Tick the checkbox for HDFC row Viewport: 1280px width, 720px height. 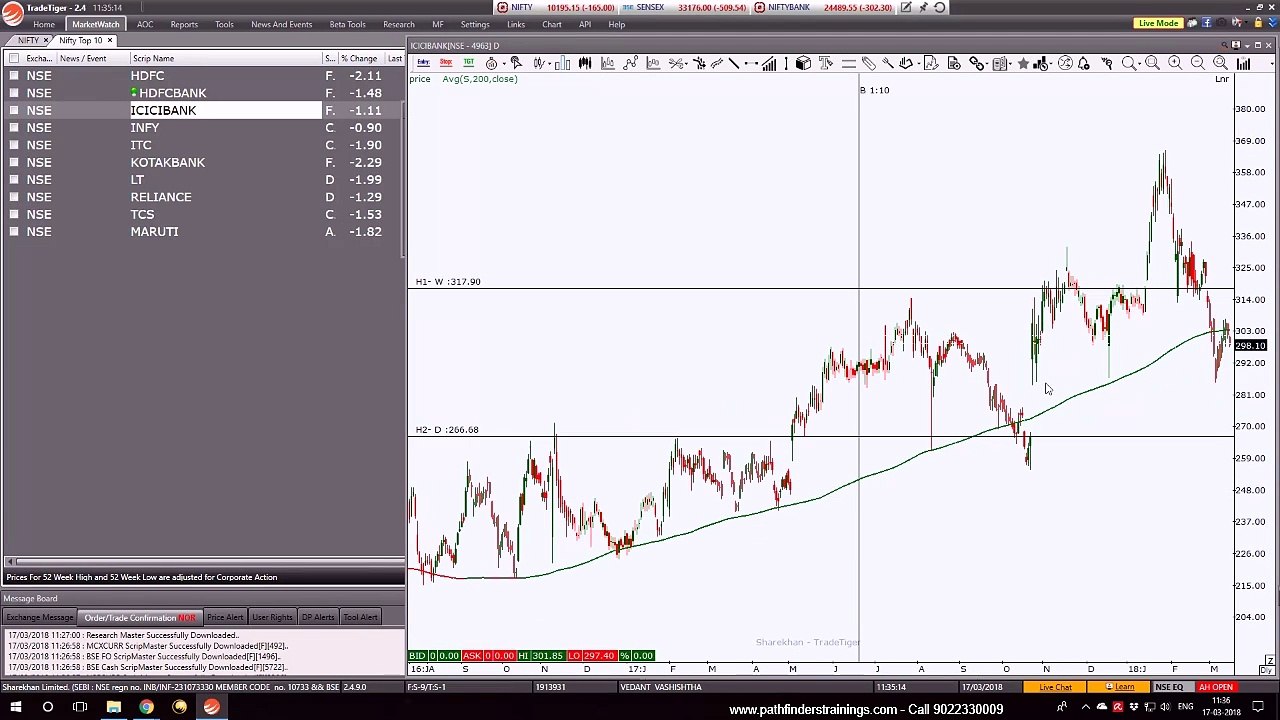point(14,76)
